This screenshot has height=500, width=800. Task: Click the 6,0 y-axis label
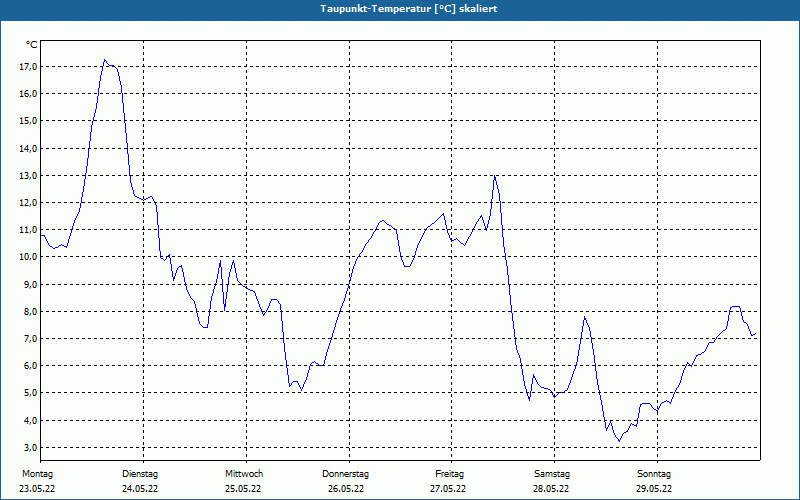click(x=30, y=365)
